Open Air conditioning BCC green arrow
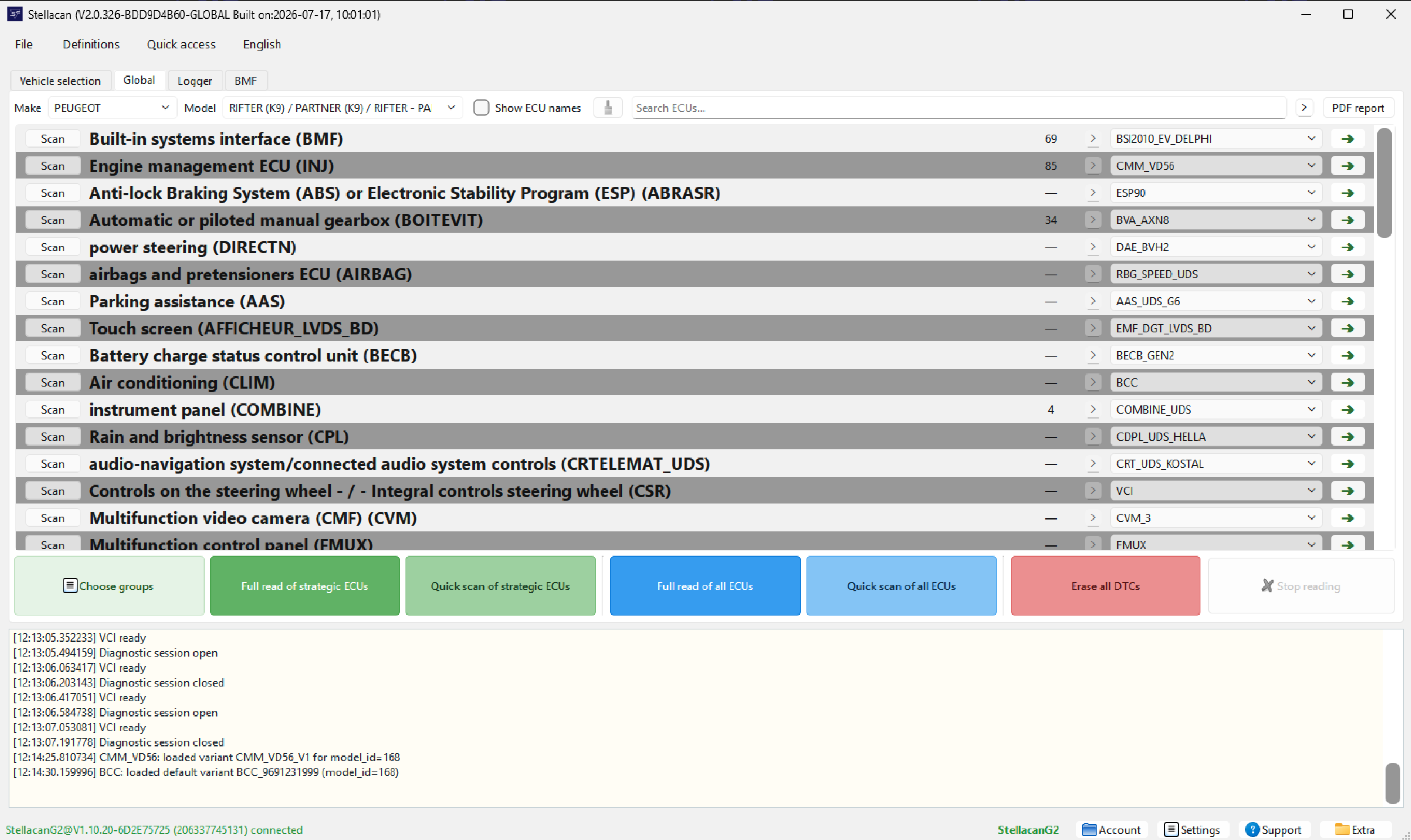The height and width of the screenshot is (840, 1411). 1347,382
